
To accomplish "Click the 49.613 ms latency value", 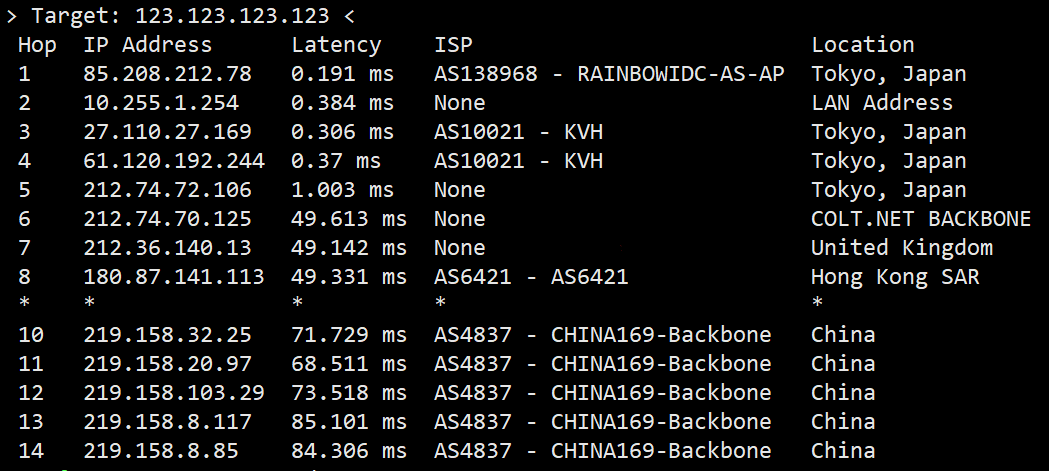I will (x=349, y=219).
